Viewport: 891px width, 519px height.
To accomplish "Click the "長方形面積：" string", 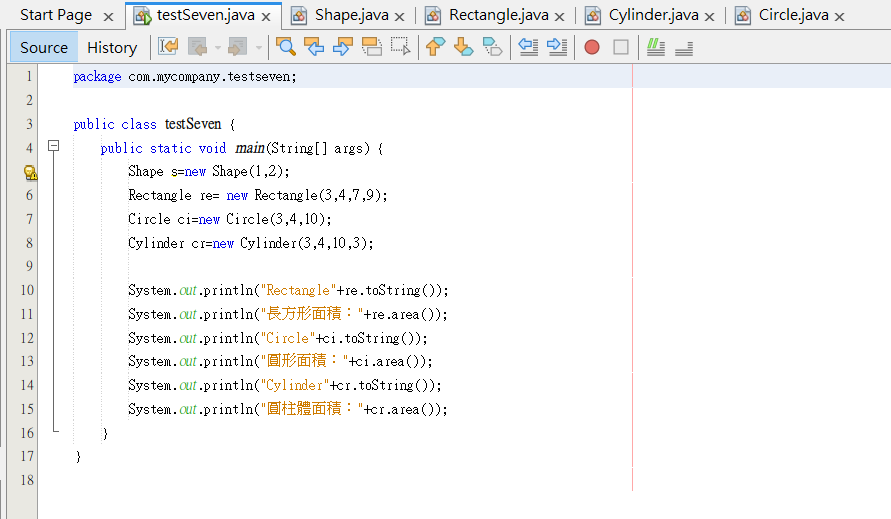I will pos(311,314).
